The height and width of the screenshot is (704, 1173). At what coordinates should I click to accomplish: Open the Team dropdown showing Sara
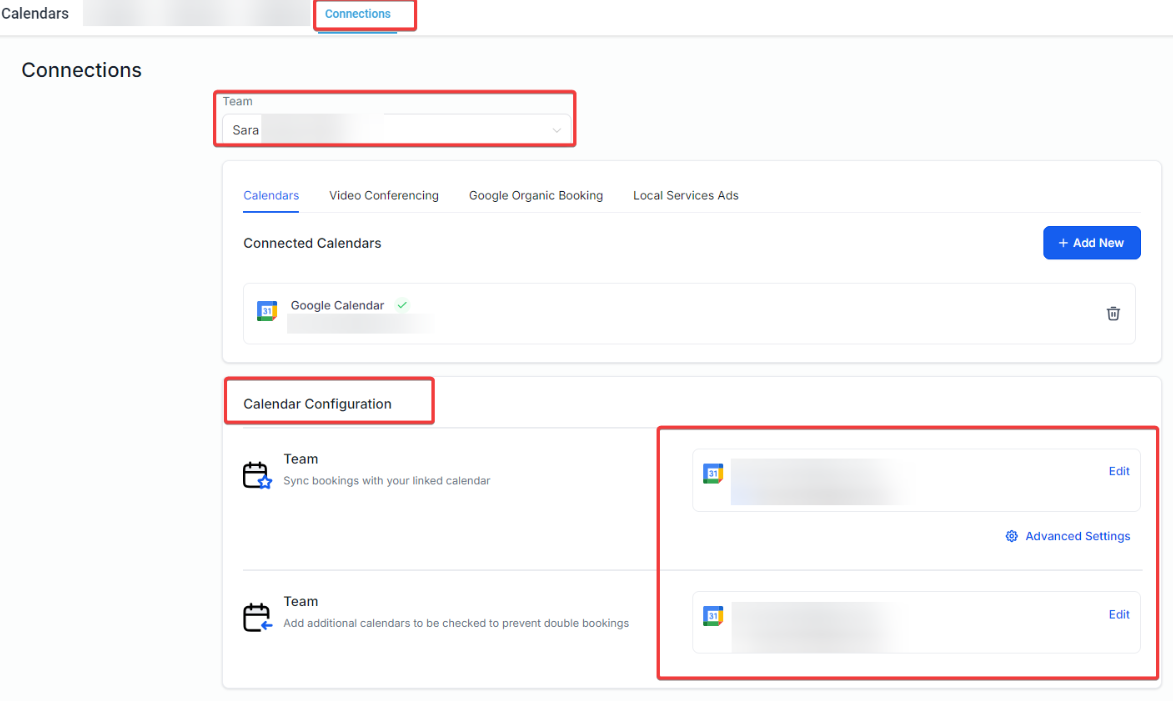pyautogui.click(x=396, y=130)
